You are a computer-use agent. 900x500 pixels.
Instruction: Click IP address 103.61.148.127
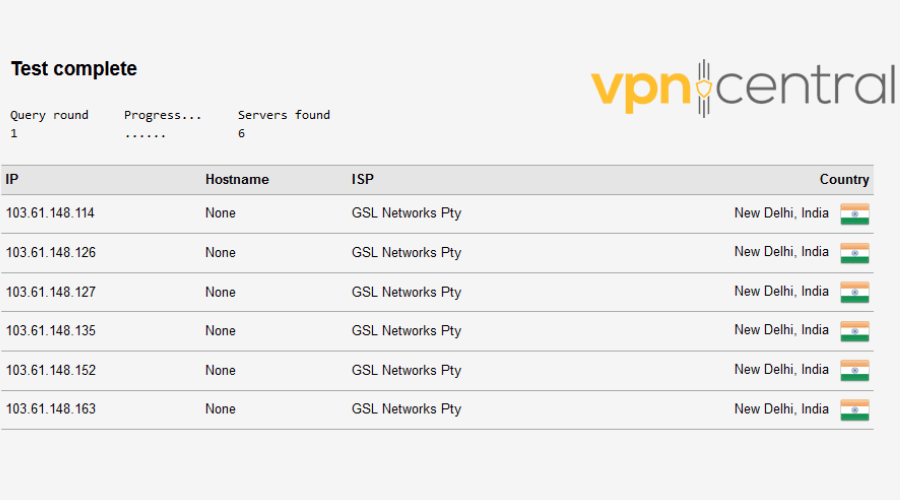(x=51, y=292)
